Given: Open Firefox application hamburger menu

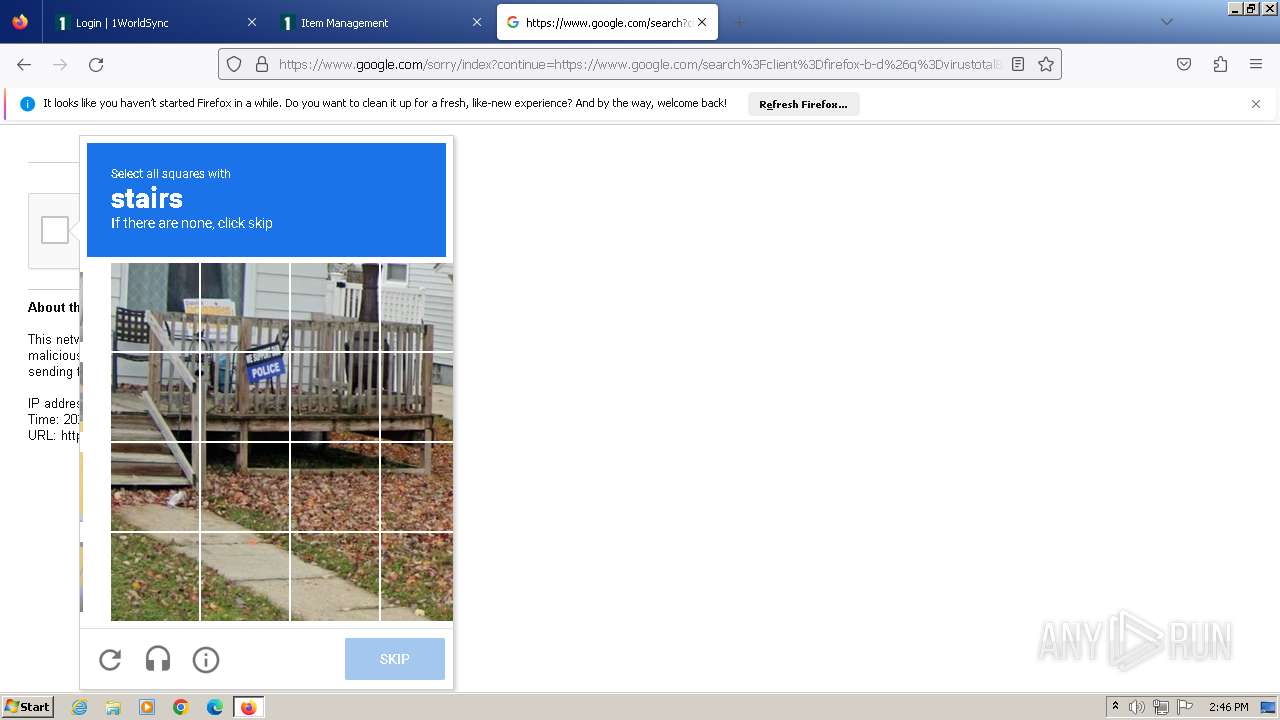Looking at the screenshot, I should click(x=1256, y=64).
